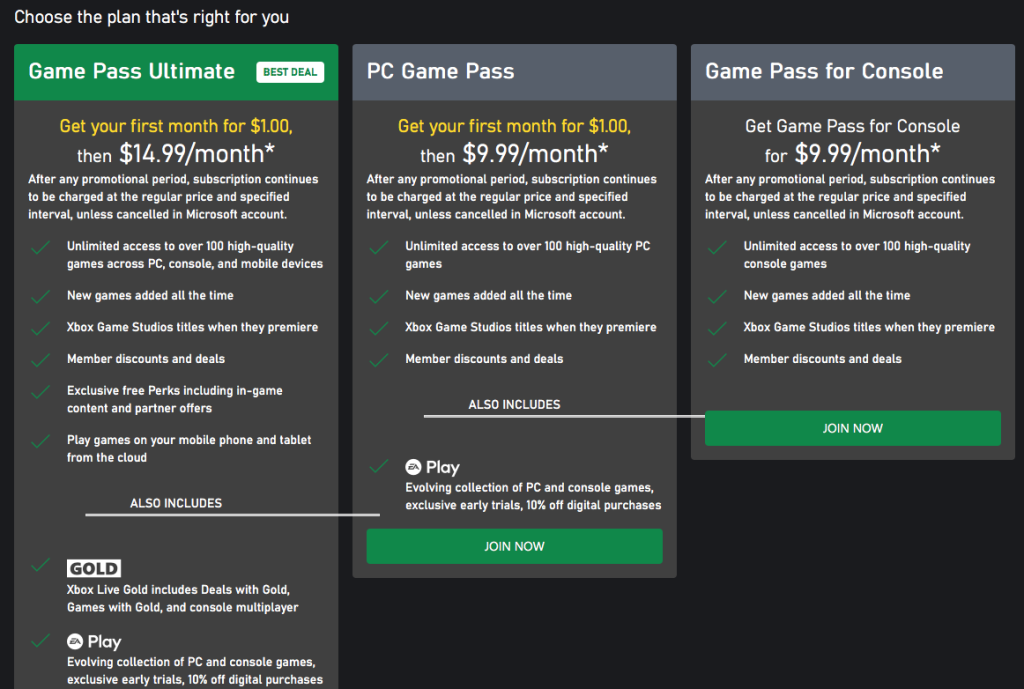Select the Game Pass for Console header

824,72
